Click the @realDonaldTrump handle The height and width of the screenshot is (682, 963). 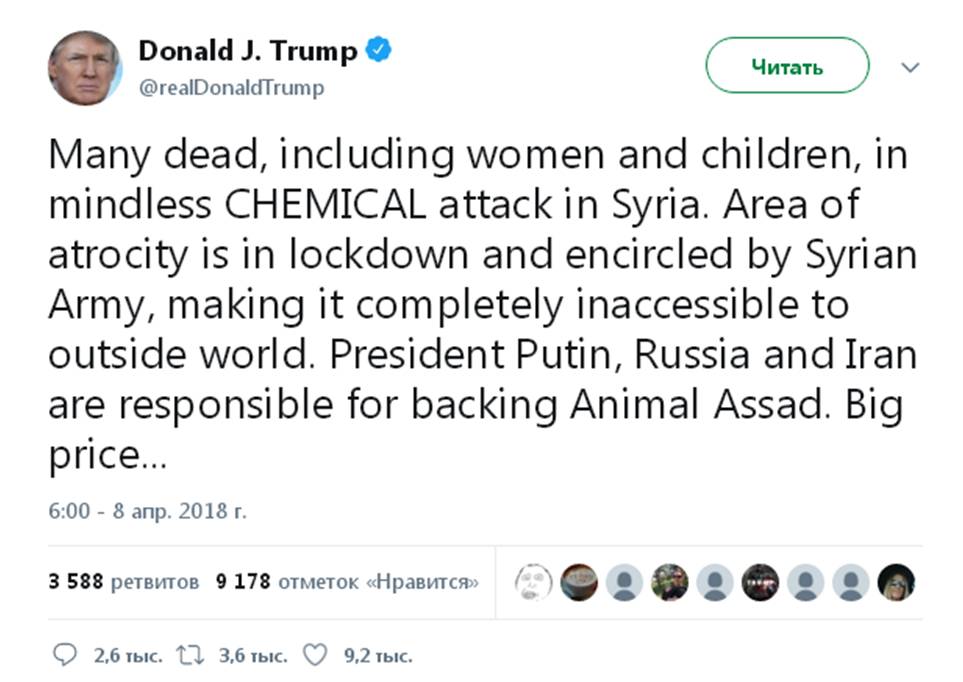tap(231, 88)
